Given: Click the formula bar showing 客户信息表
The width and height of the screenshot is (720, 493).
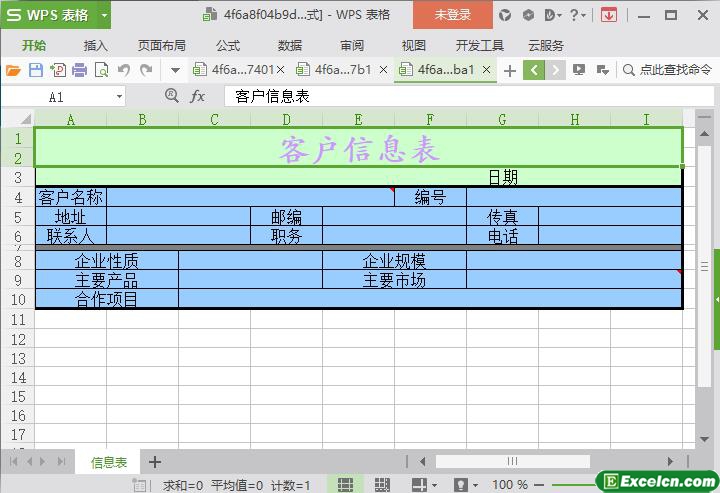Looking at the screenshot, I should pyautogui.click(x=468, y=96).
